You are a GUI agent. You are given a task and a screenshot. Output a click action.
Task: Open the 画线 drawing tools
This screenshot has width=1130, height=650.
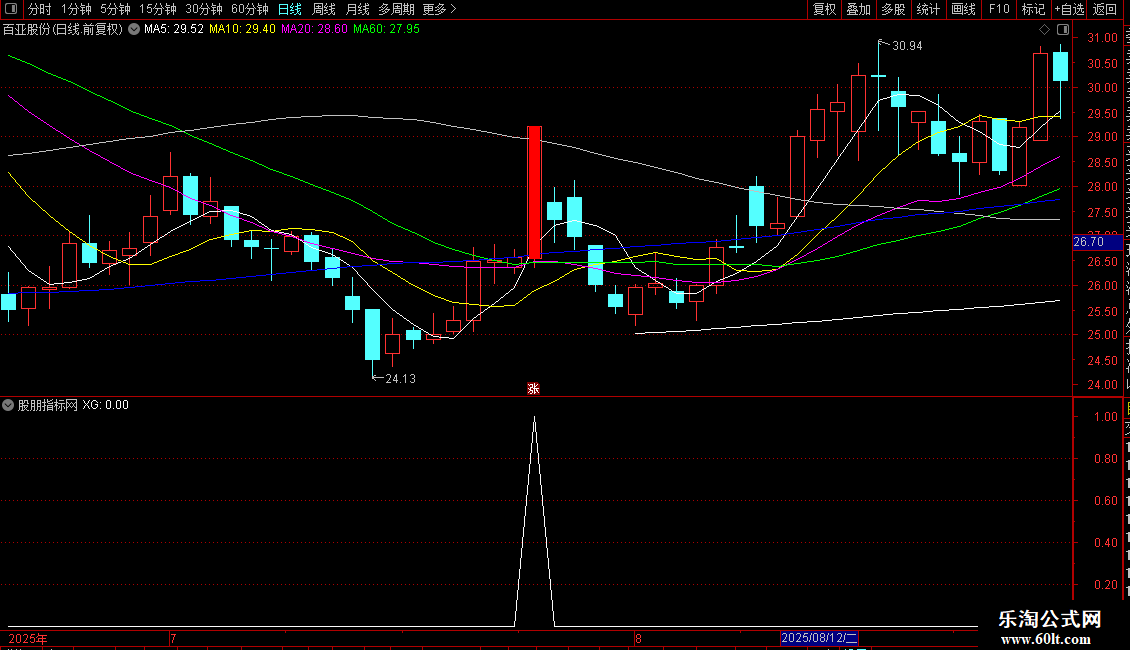coord(963,9)
